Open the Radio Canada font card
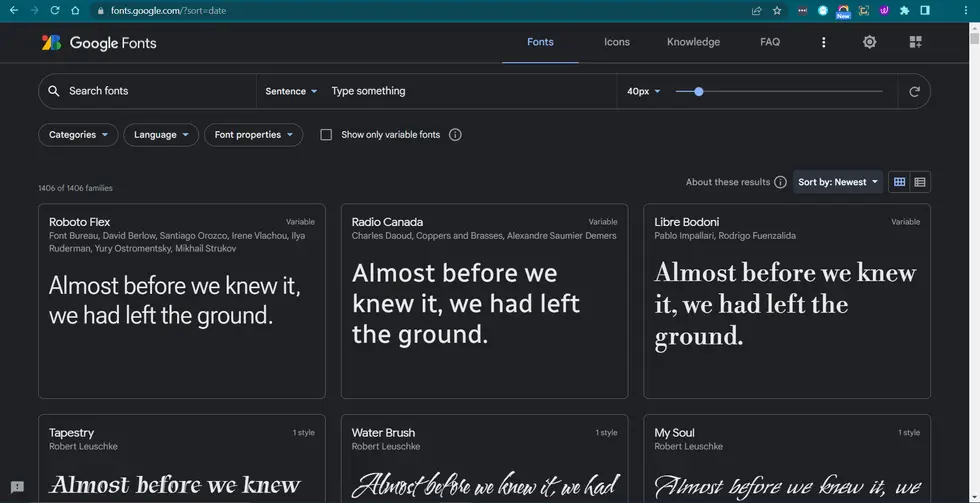 (x=484, y=301)
